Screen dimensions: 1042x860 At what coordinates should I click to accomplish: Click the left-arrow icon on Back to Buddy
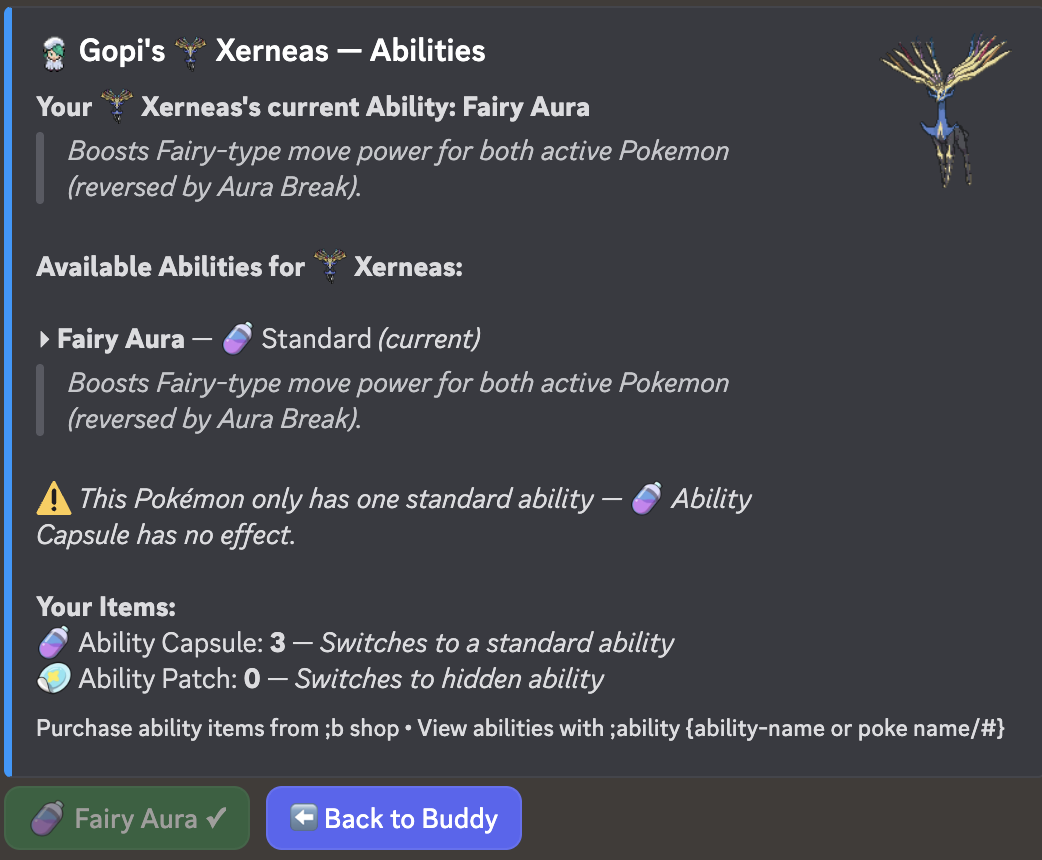(x=303, y=818)
